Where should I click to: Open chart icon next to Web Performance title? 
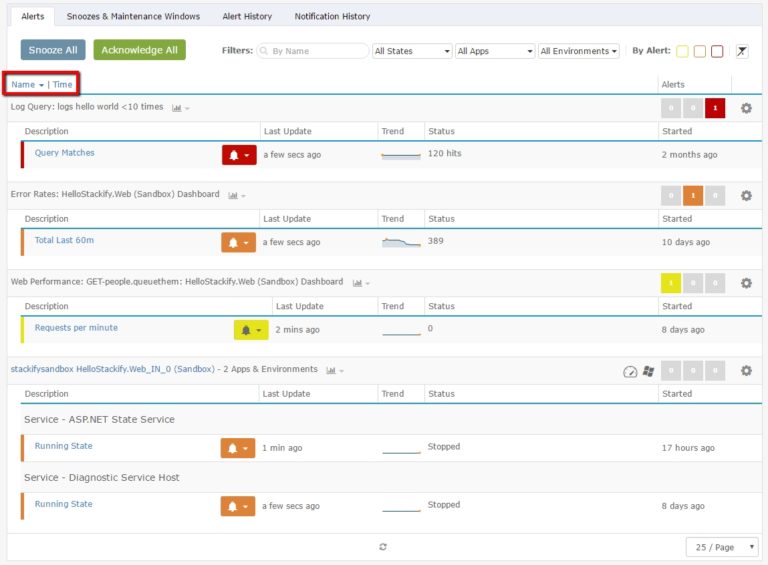(360, 283)
